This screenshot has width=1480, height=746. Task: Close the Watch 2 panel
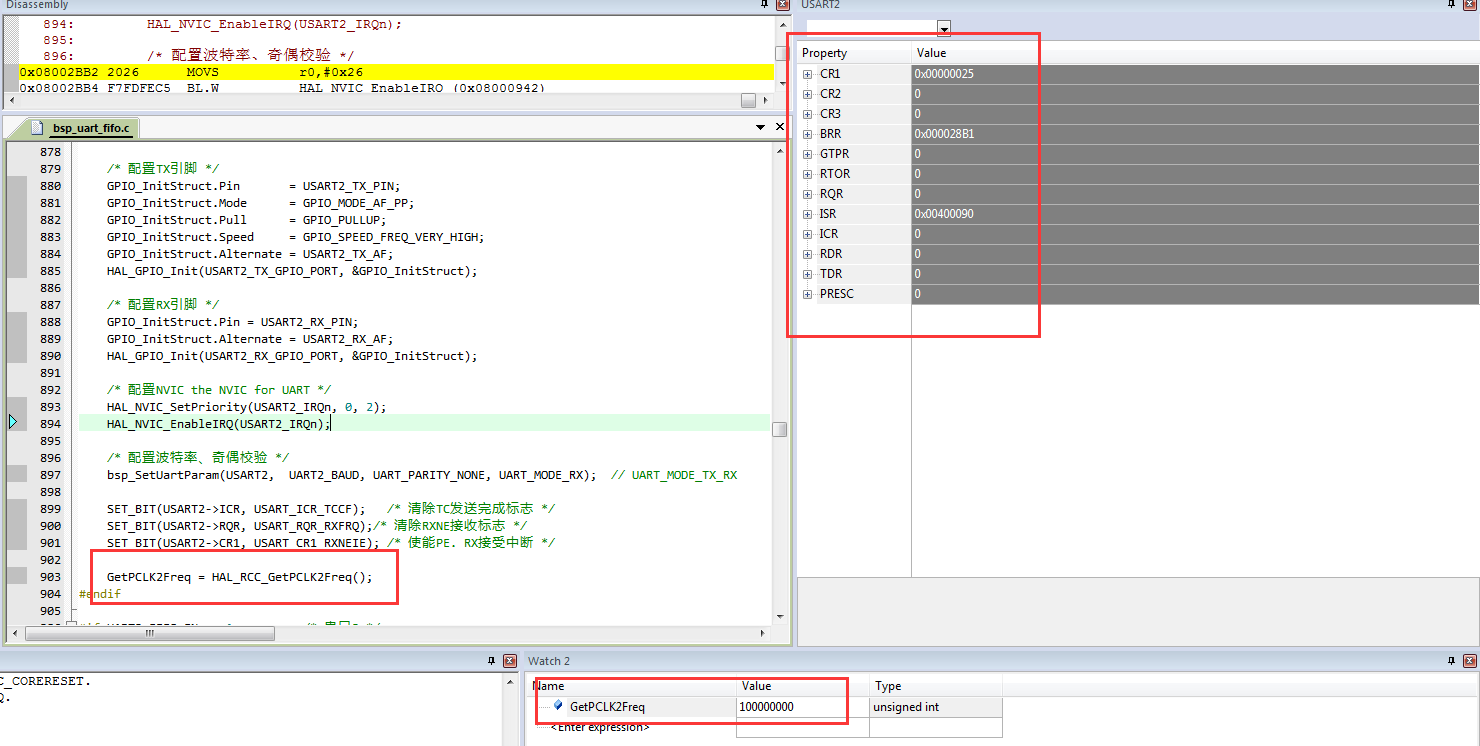click(x=1469, y=661)
